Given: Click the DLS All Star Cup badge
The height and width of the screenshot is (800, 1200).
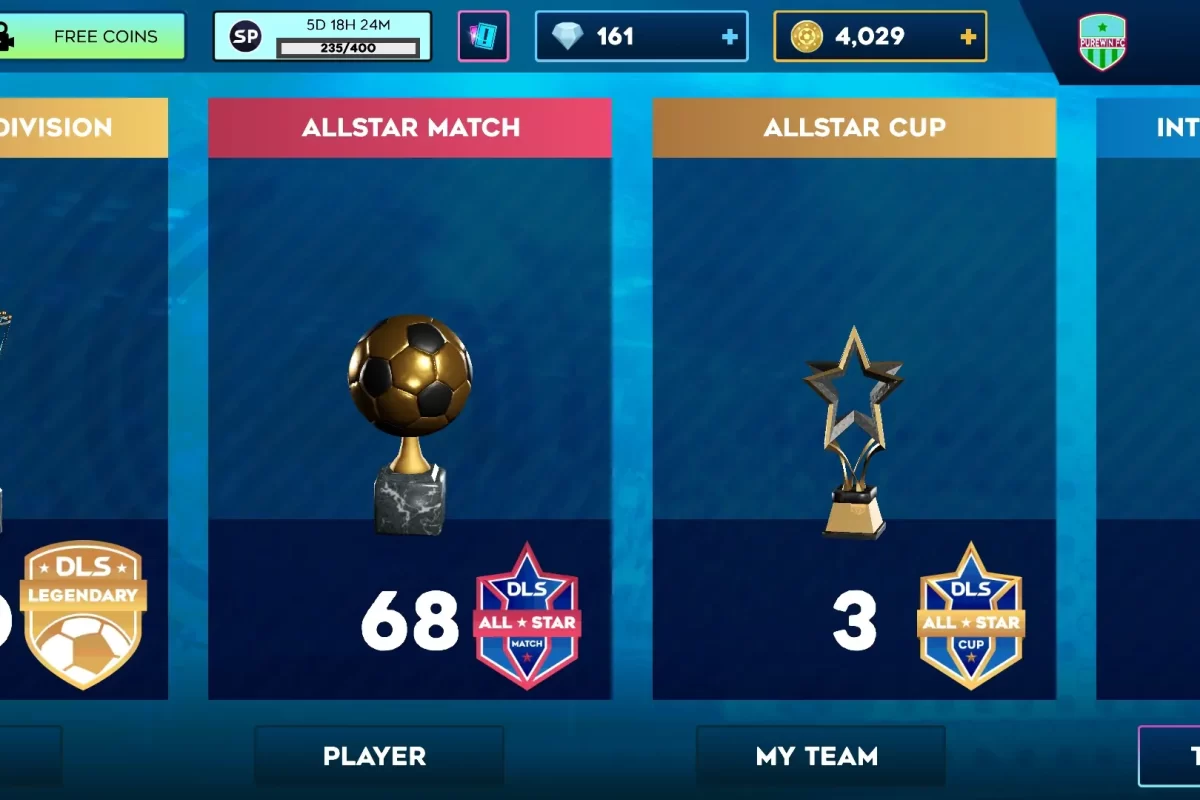Looking at the screenshot, I should tap(970, 615).
